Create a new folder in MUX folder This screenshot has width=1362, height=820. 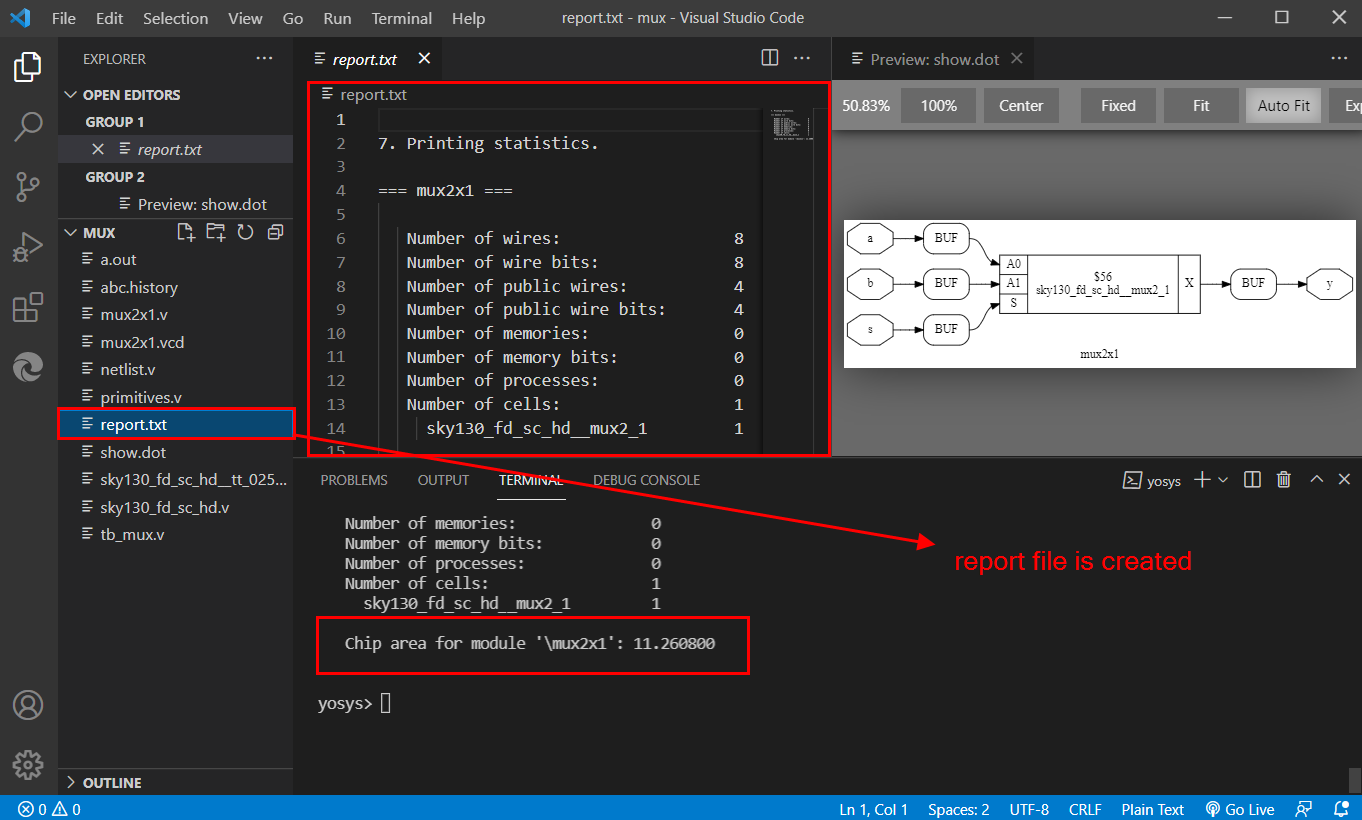coord(216,232)
